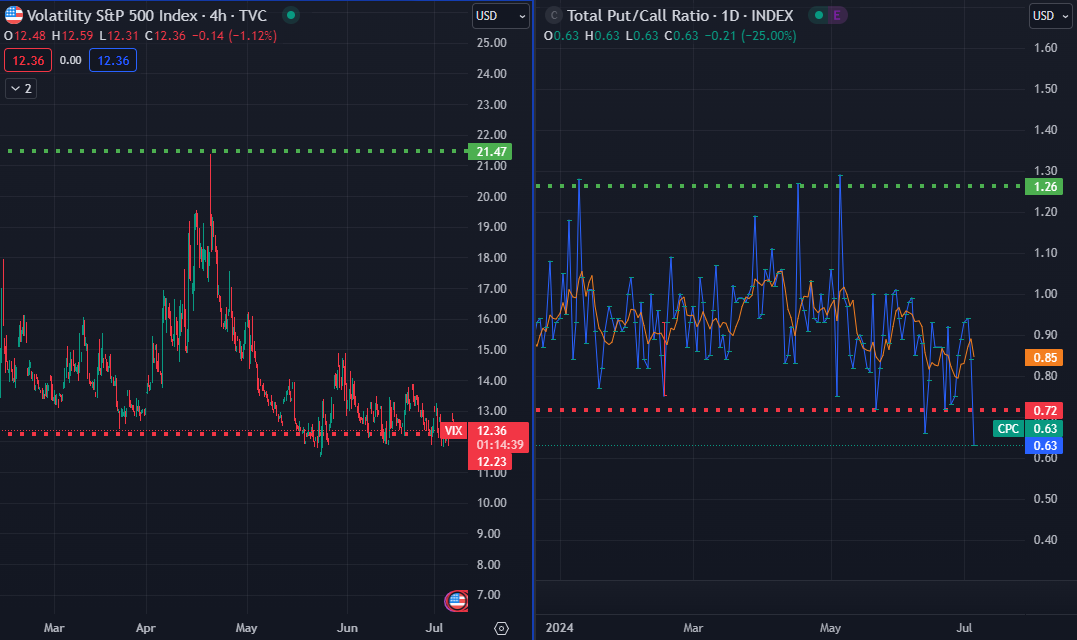Click the Apr label on VIX time axis
The width and height of the screenshot is (1077, 640).
coord(146,628)
